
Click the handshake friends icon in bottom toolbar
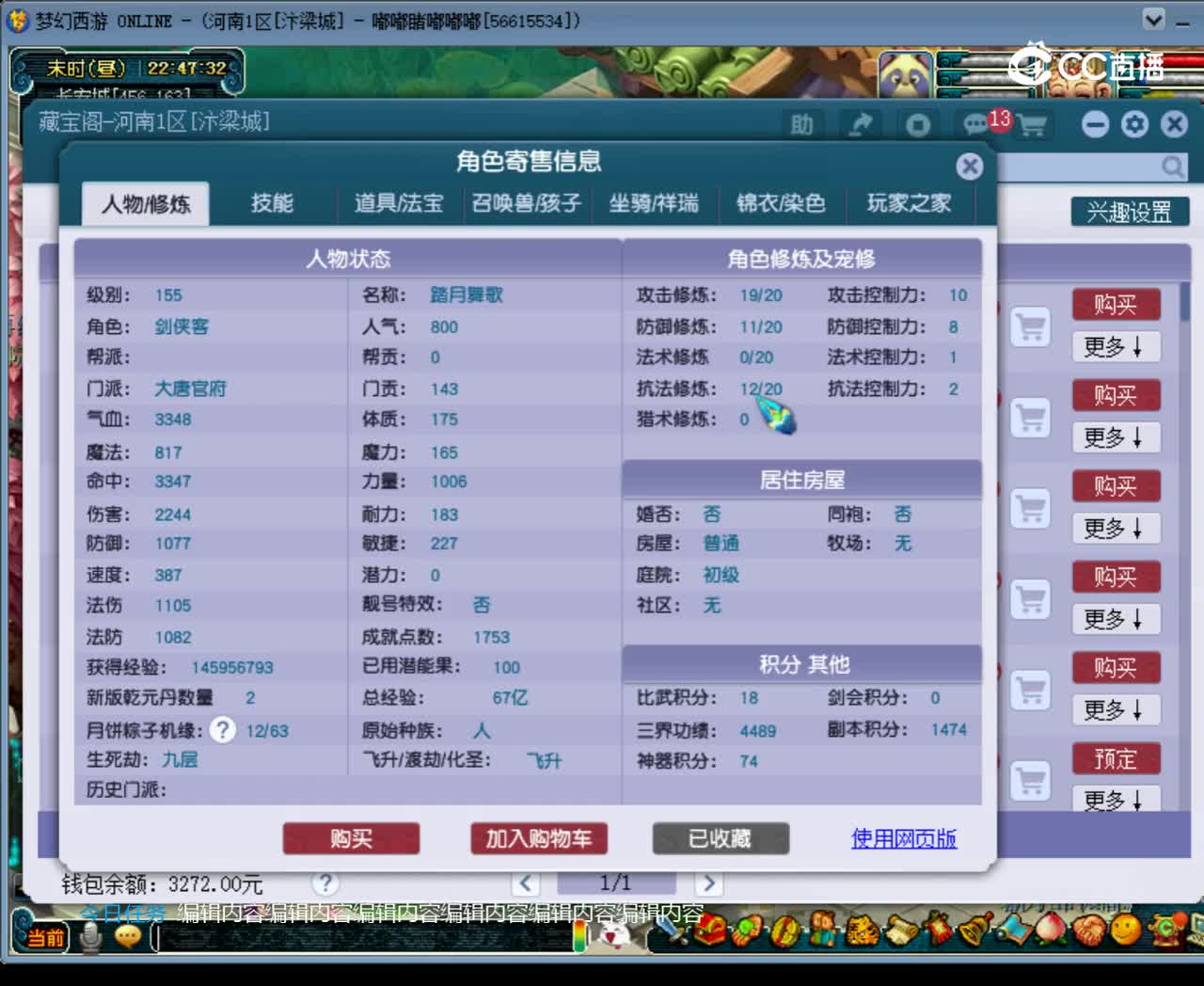click(1088, 931)
